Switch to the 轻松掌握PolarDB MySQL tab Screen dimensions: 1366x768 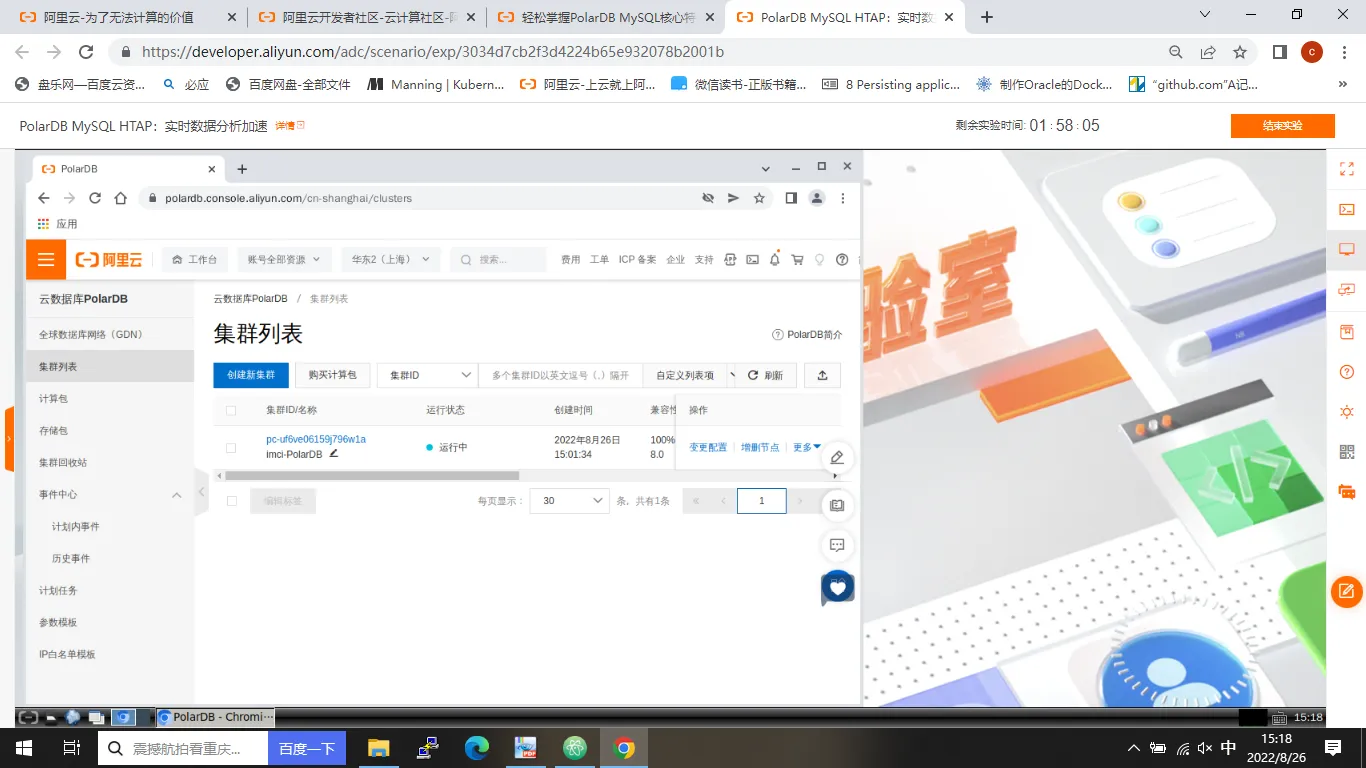[605, 18]
